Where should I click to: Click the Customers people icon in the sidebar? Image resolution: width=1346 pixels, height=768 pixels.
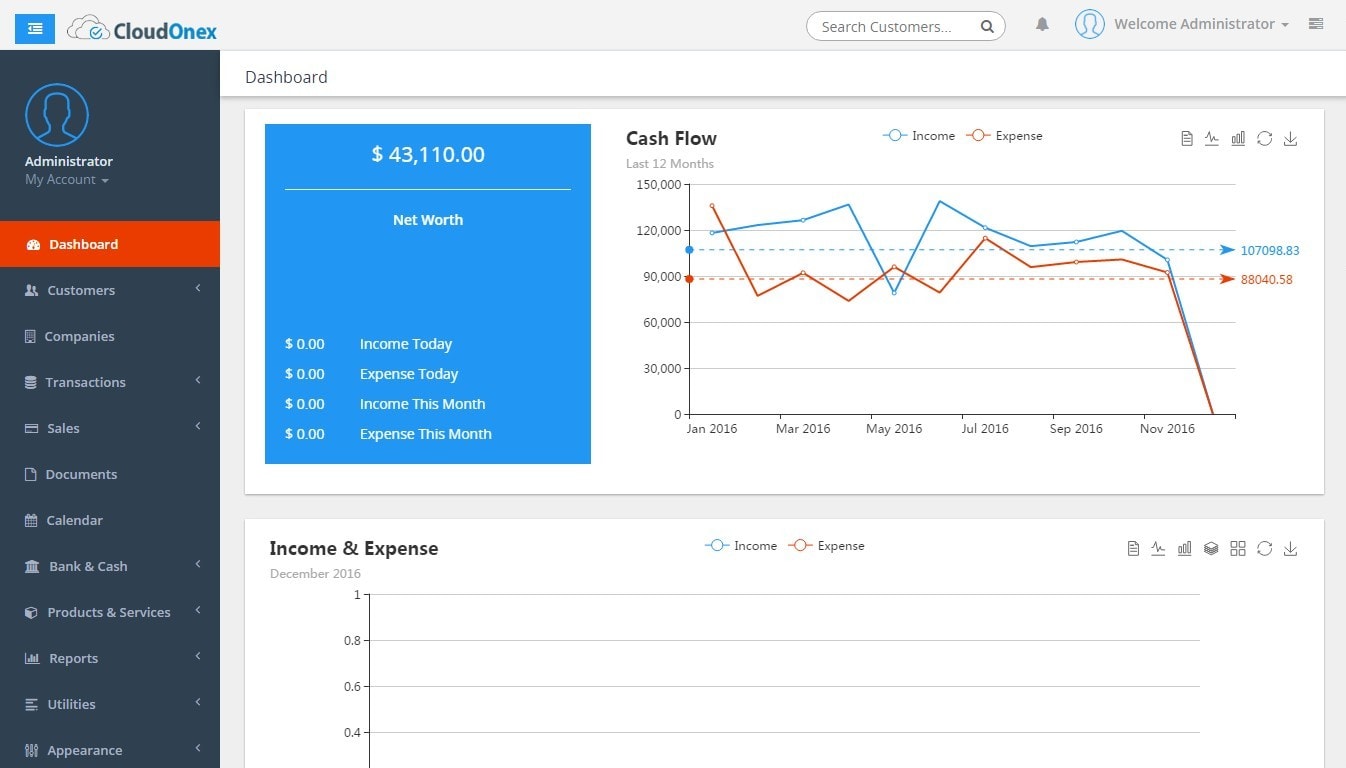[31, 290]
